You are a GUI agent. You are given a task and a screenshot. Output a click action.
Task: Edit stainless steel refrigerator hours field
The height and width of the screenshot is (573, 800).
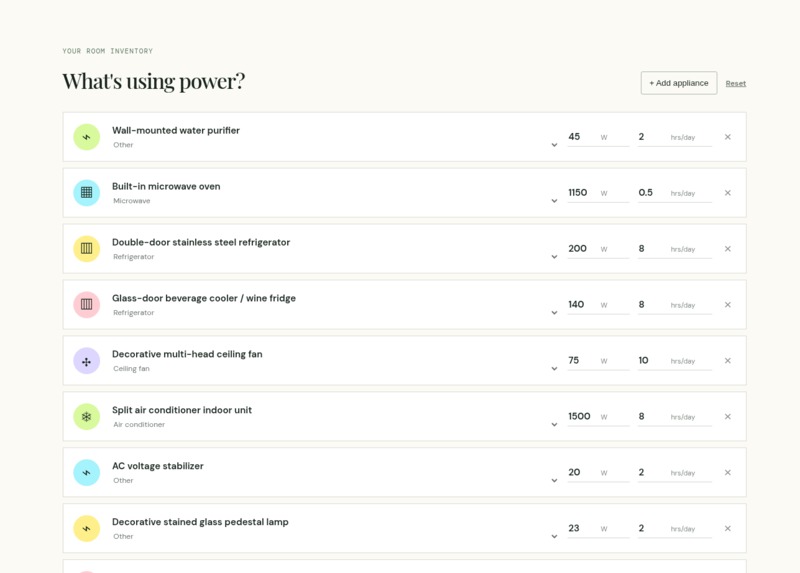[x=674, y=248]
